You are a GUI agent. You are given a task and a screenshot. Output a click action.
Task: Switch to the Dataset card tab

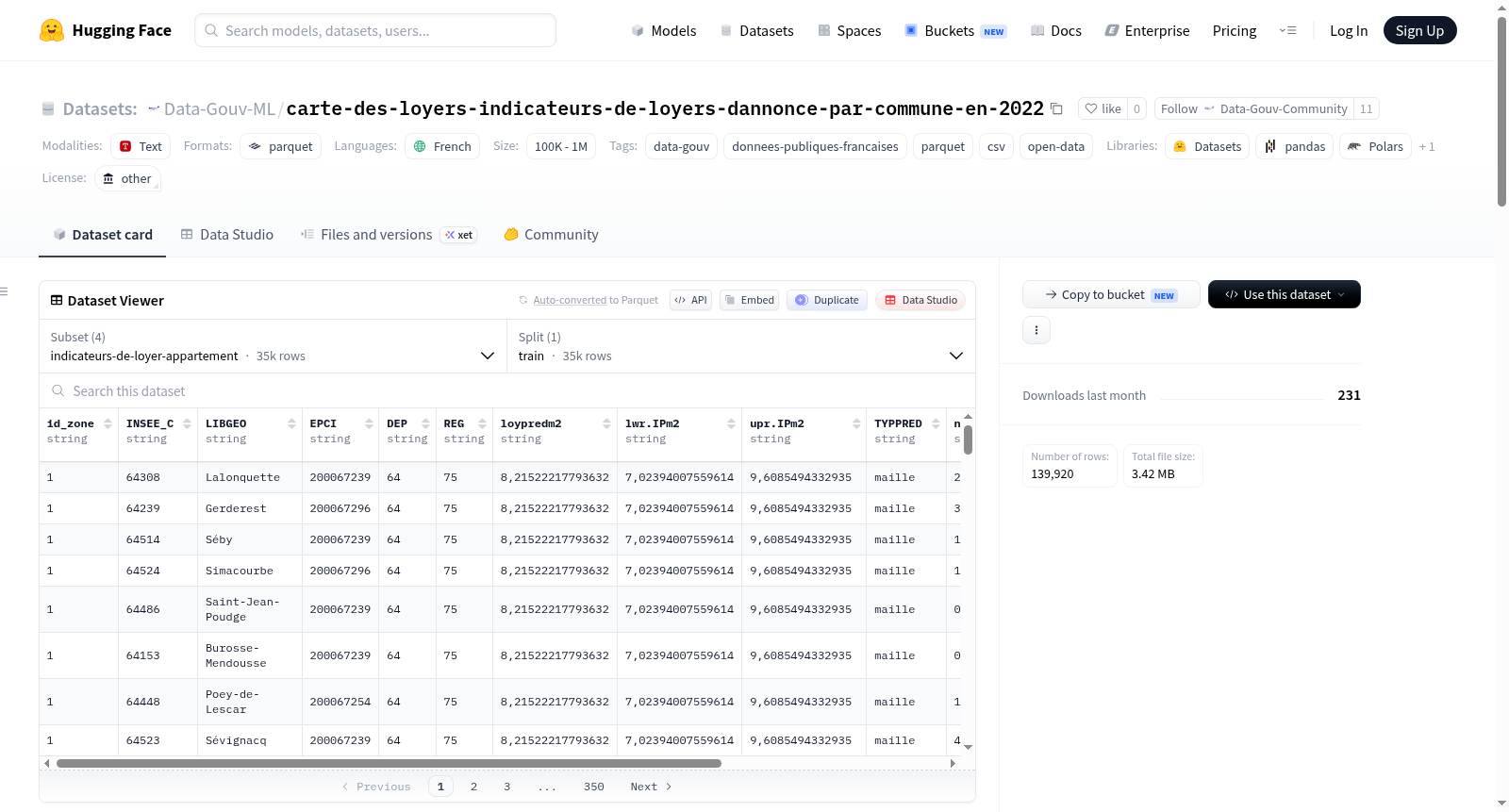(103, 235)
